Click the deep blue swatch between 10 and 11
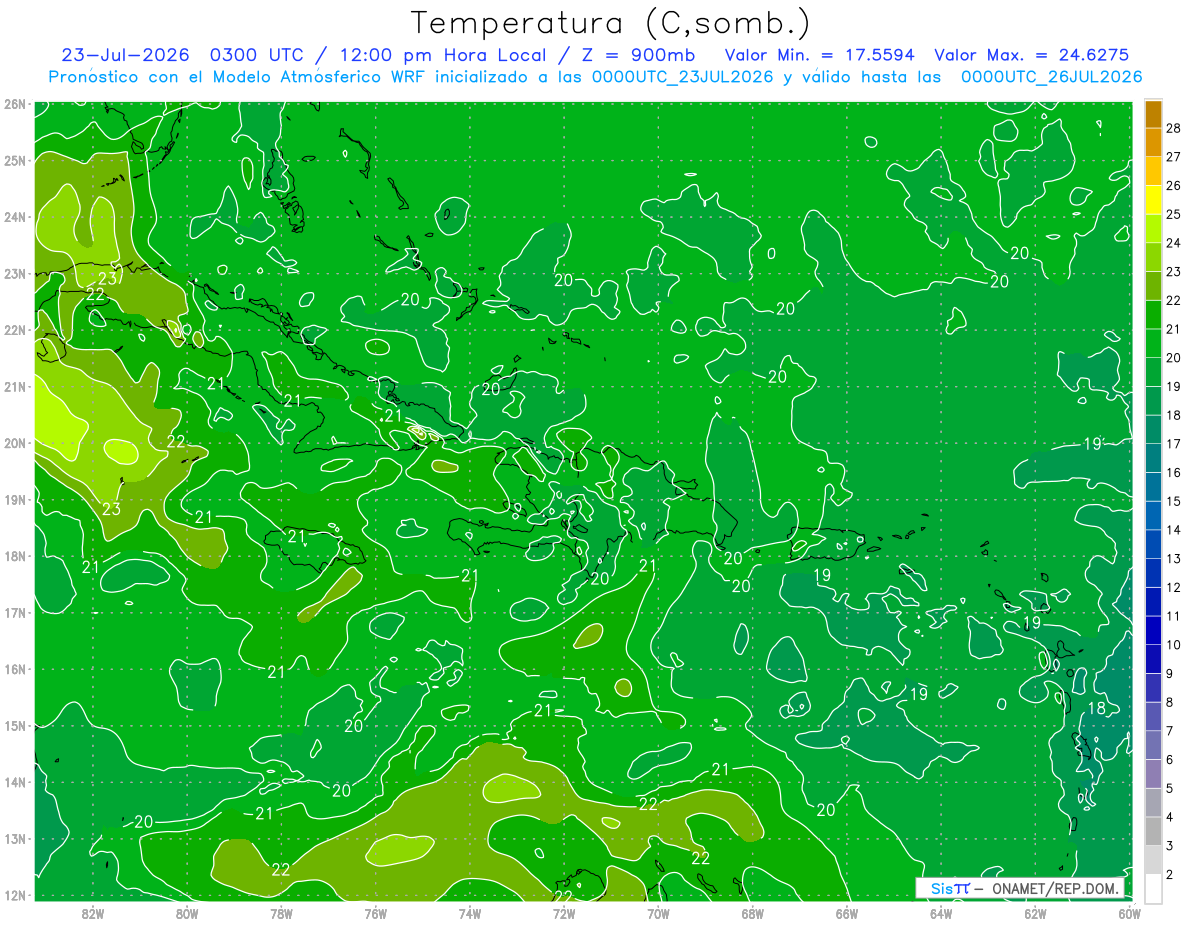This screenshot has height=927, width=1200. 1153,630
